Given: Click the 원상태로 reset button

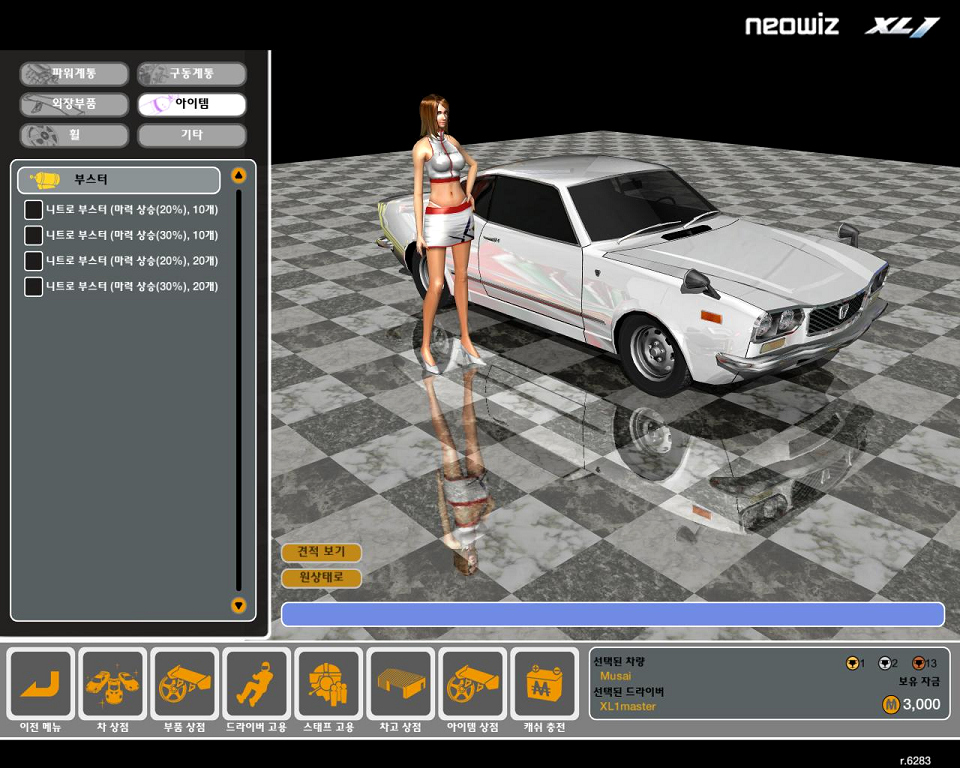Looking at the screenshot, I should point(321,577).
